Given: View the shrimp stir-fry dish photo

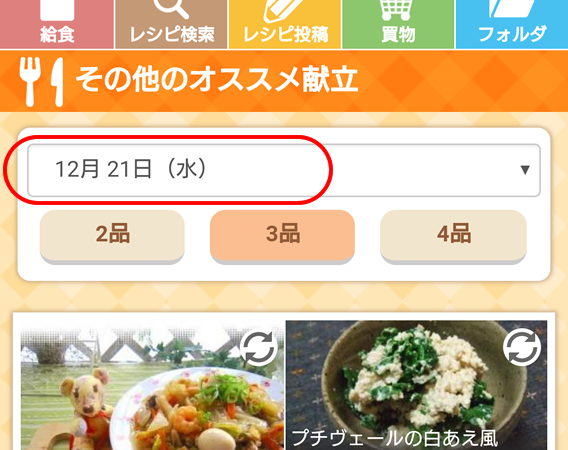Looking at the screenshot, I should click(x=152, y=389).
